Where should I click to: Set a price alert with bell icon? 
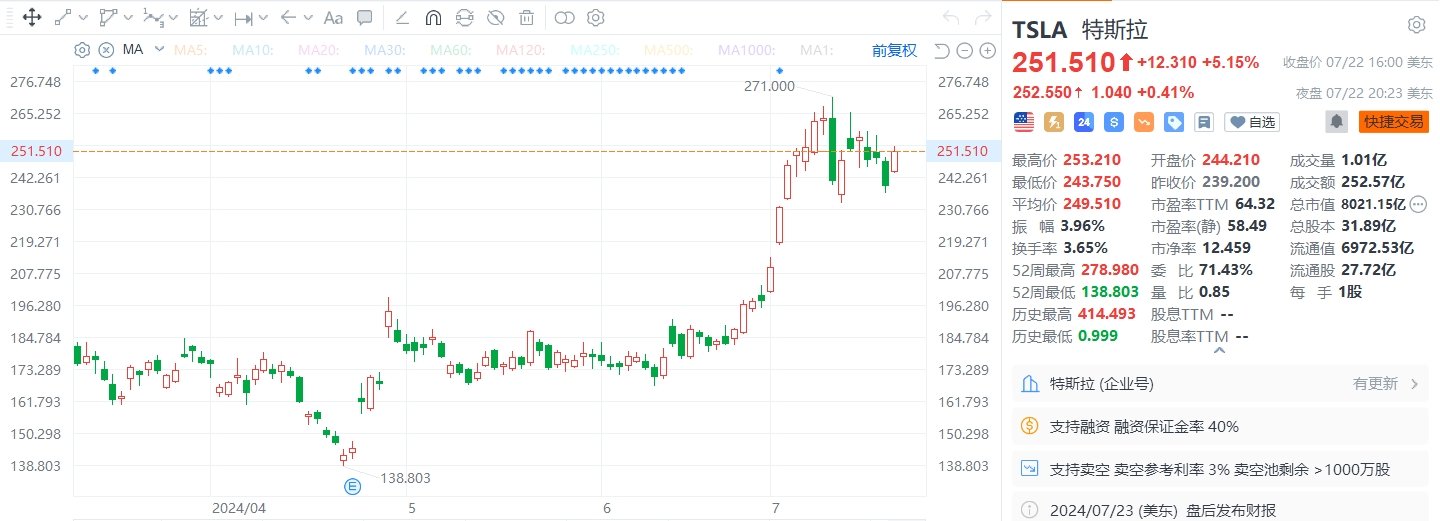[x=1336, y=122]
